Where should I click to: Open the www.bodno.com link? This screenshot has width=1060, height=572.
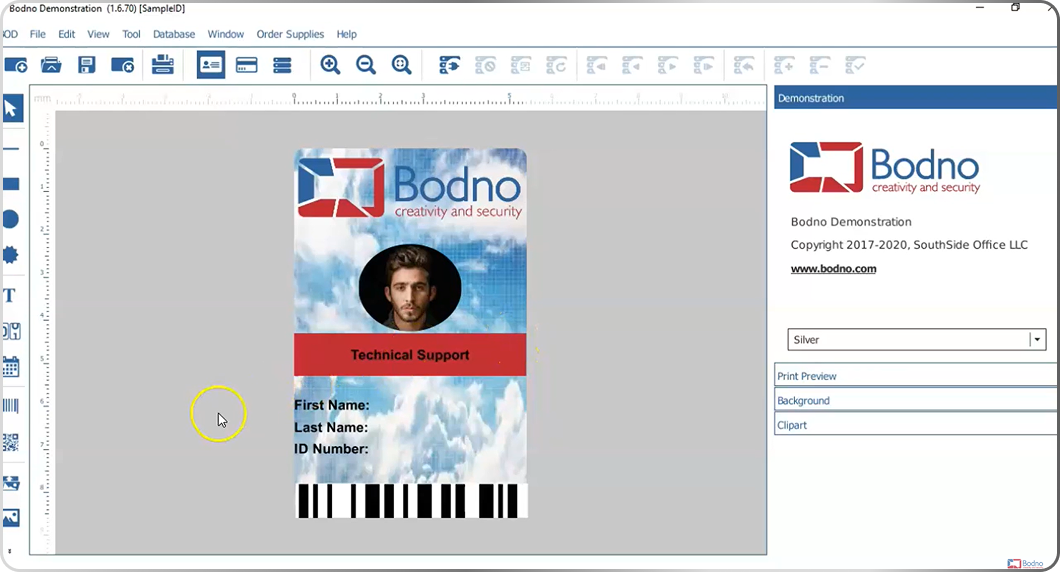pyautogui.click(x=833, y=268)
